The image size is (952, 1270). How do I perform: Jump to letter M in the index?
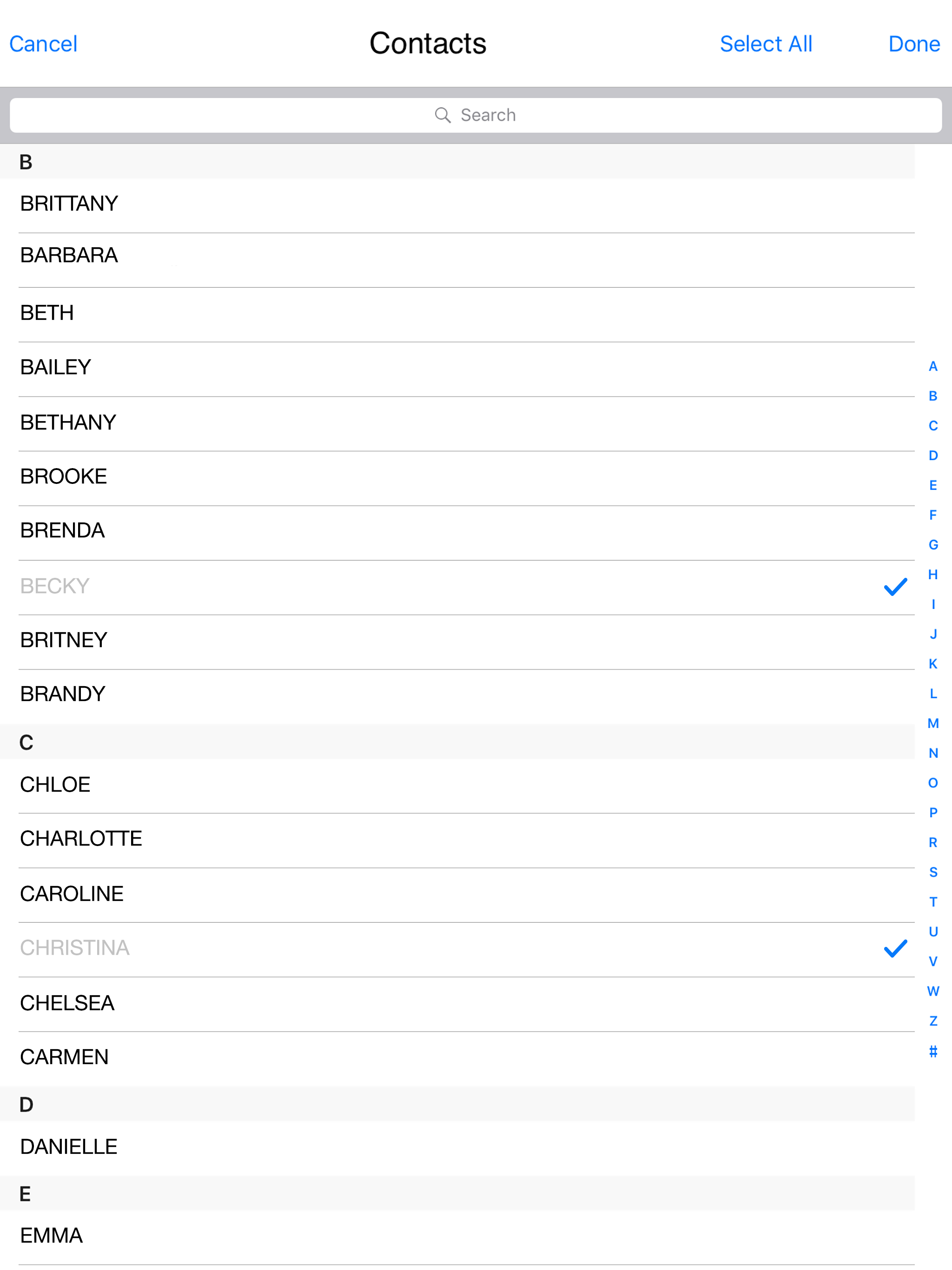pos(932,724)
